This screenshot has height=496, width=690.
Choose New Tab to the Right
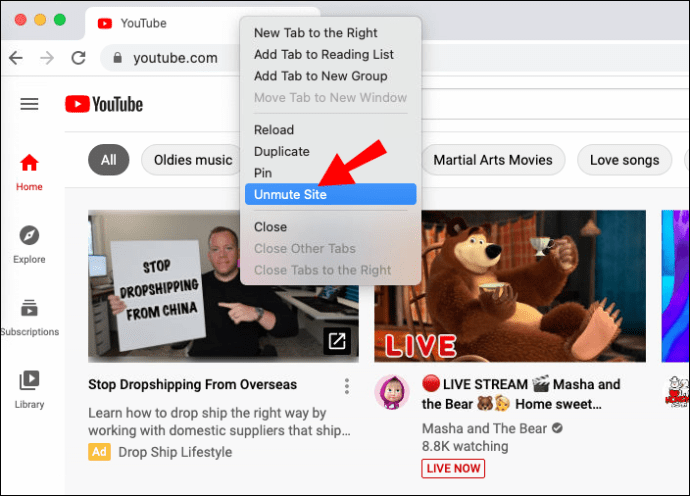pyautogui.click(x=330, y=33)
